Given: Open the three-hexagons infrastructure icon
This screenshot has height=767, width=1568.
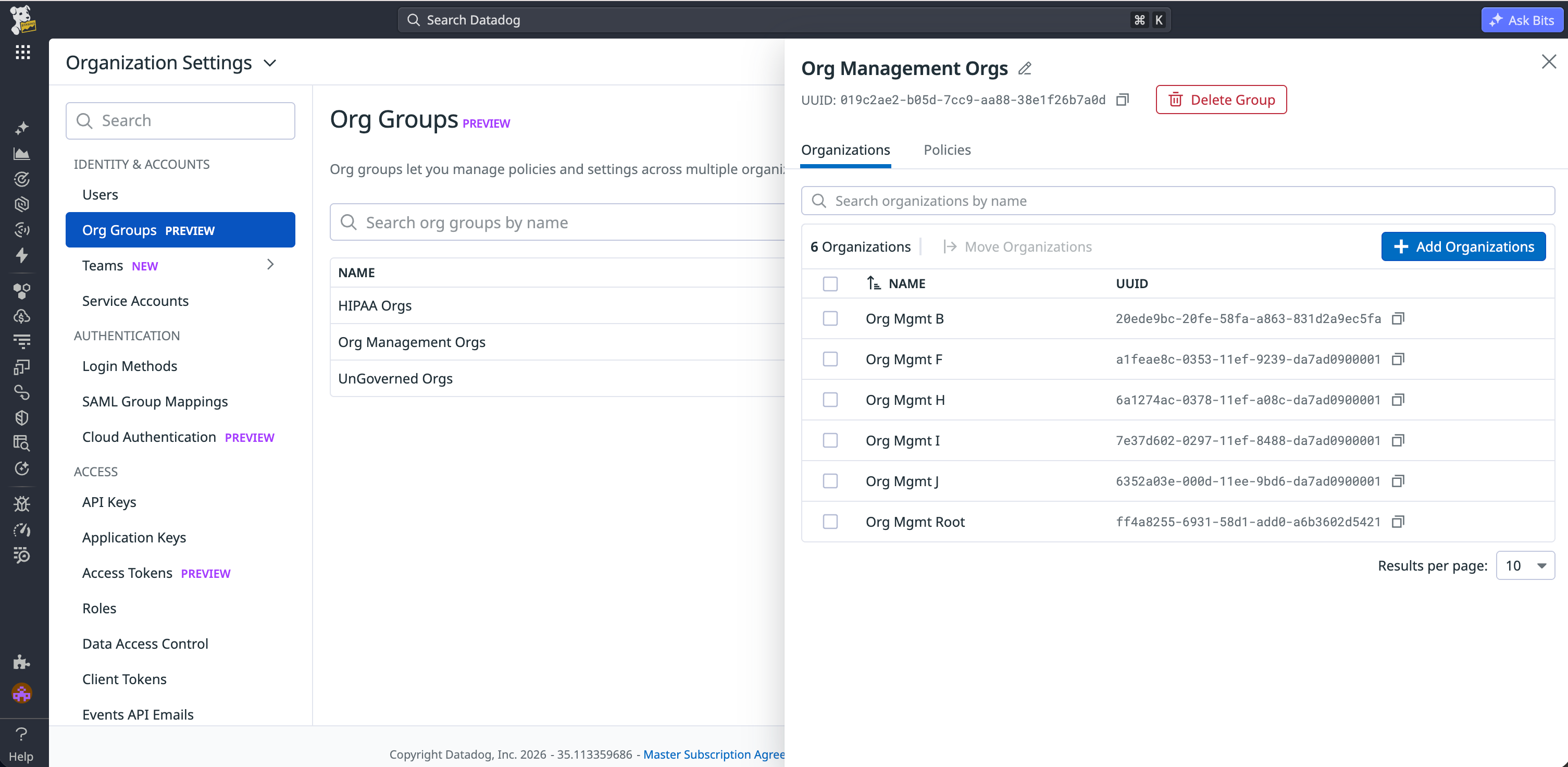Looking at the screenshot, I should [22, 291].
